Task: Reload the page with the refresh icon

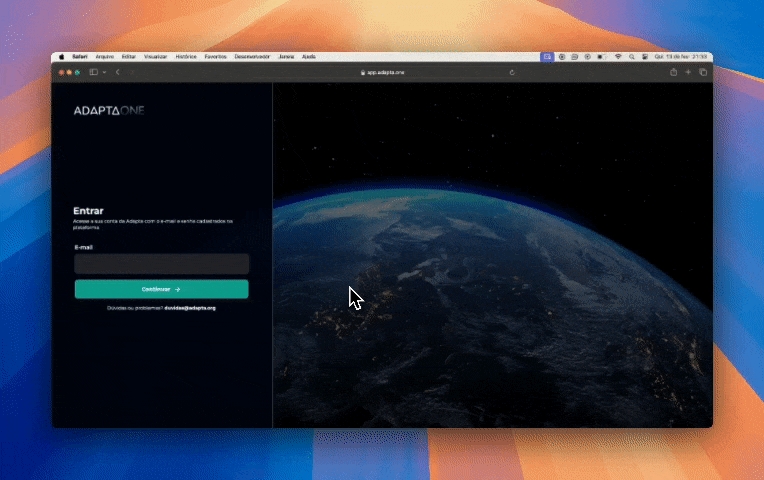Action: [x=512, y=72]
